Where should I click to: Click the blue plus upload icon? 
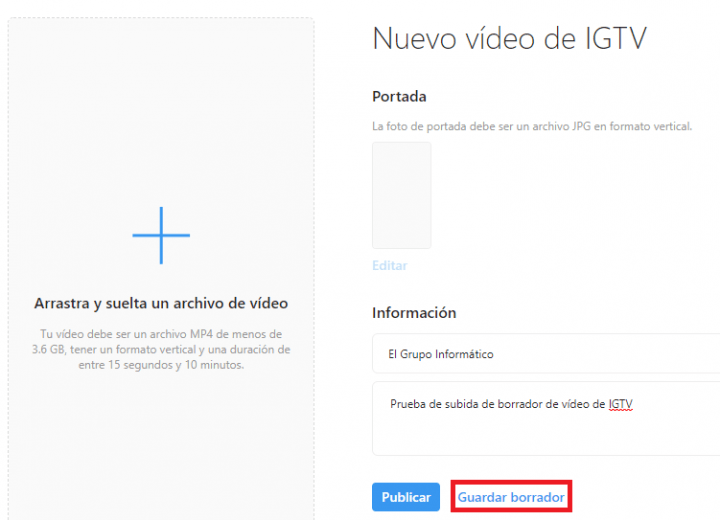(x=161, y=235)
